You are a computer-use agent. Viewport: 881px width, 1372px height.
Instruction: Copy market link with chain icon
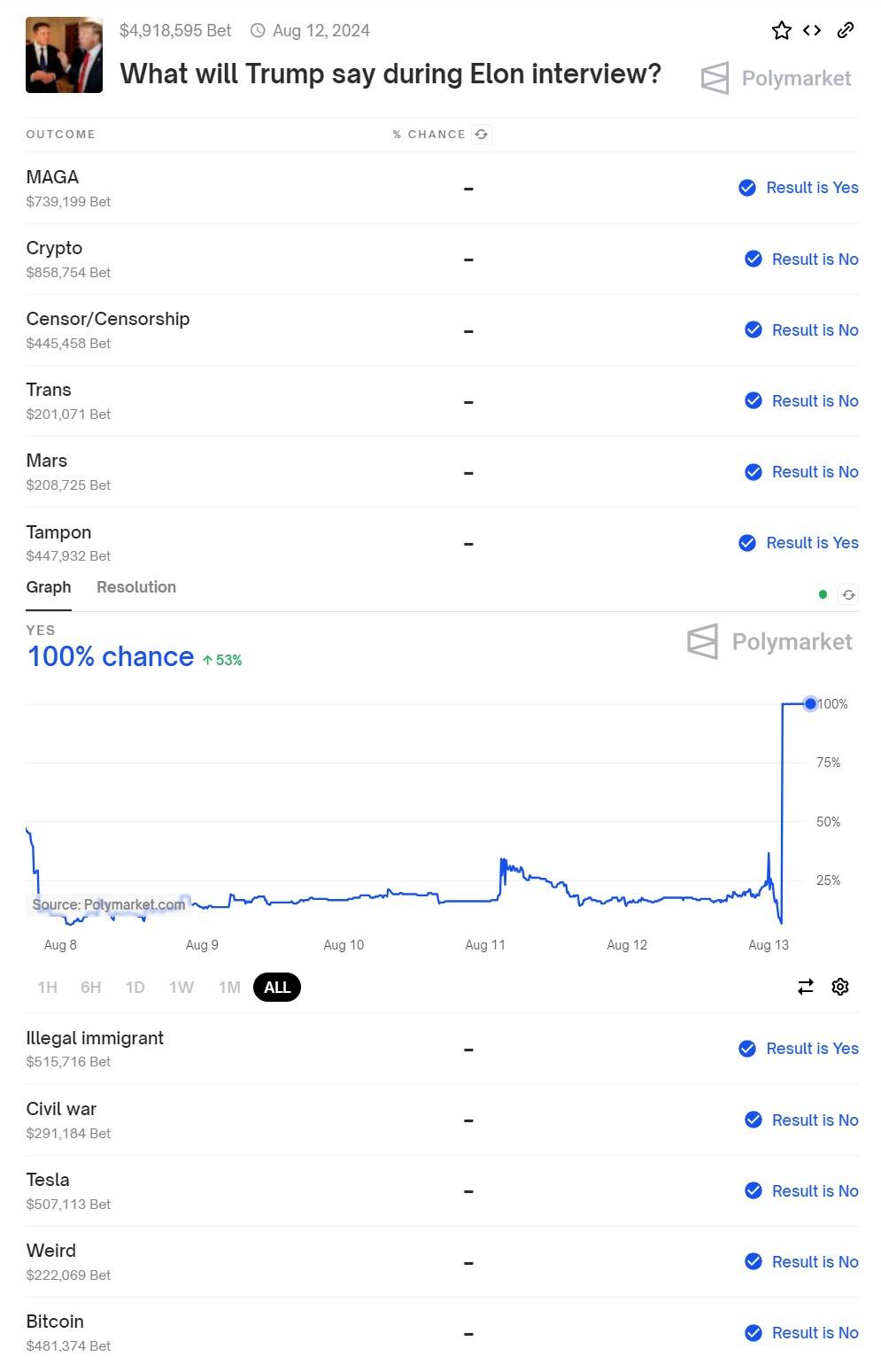pyautogui.click(x=846, y=30)
